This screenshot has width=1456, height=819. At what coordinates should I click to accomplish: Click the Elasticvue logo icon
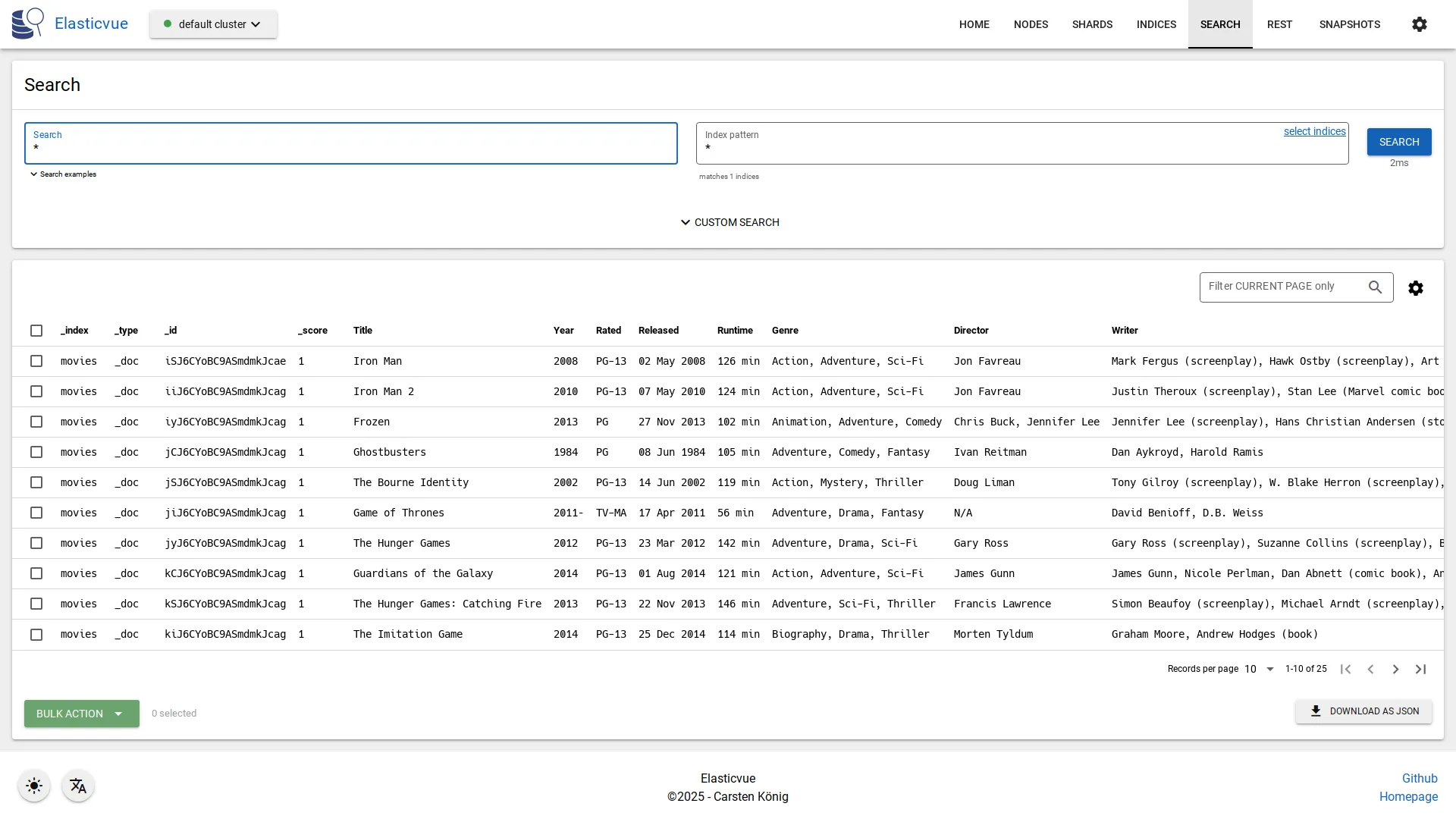tap(27, 23)
